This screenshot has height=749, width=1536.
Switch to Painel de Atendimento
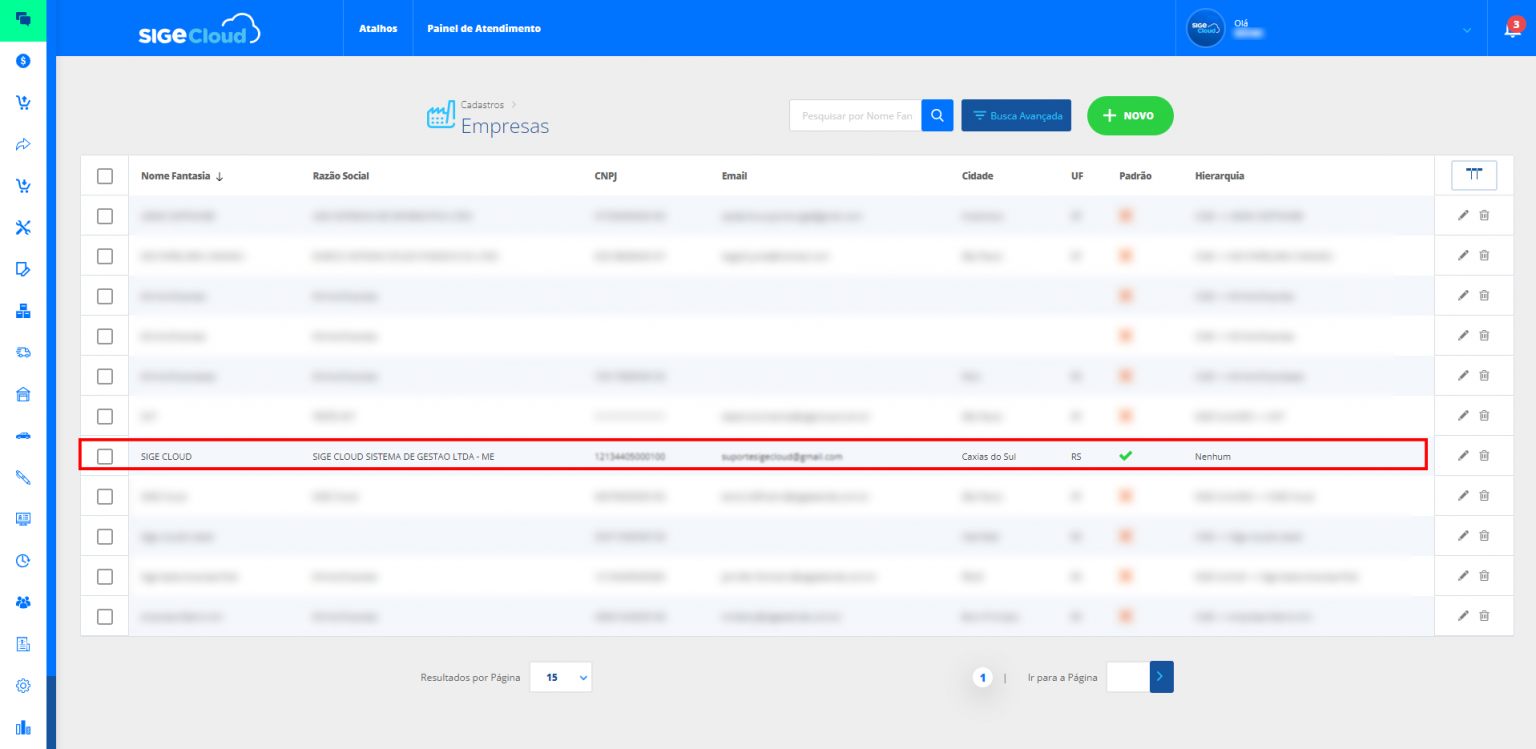[483, 28]
